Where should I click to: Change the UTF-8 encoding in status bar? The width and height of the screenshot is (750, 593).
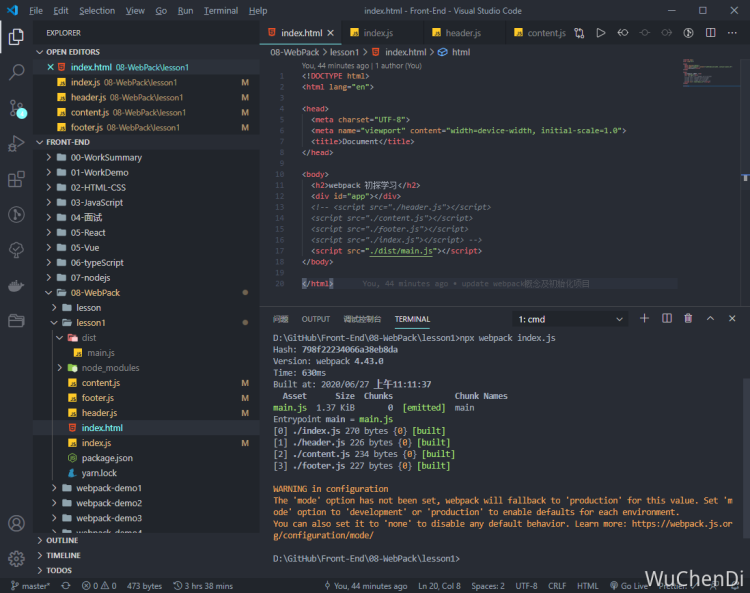coord(526,586)
